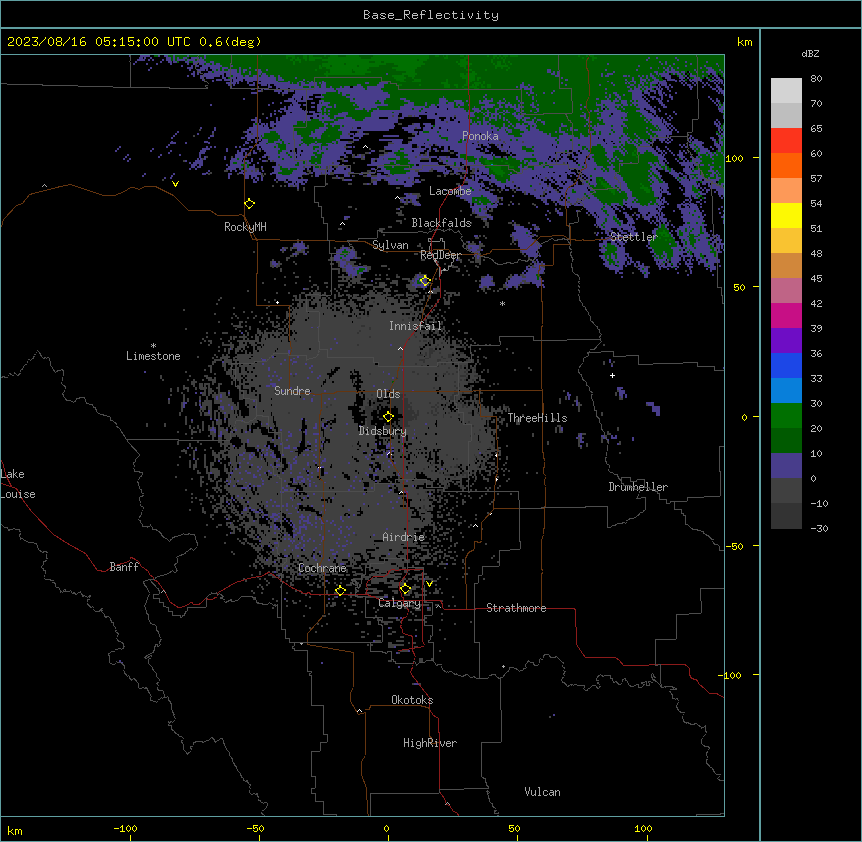
Task: Click the yellow V marker northwest of RockyMH
Action: (x=175, y=184)
